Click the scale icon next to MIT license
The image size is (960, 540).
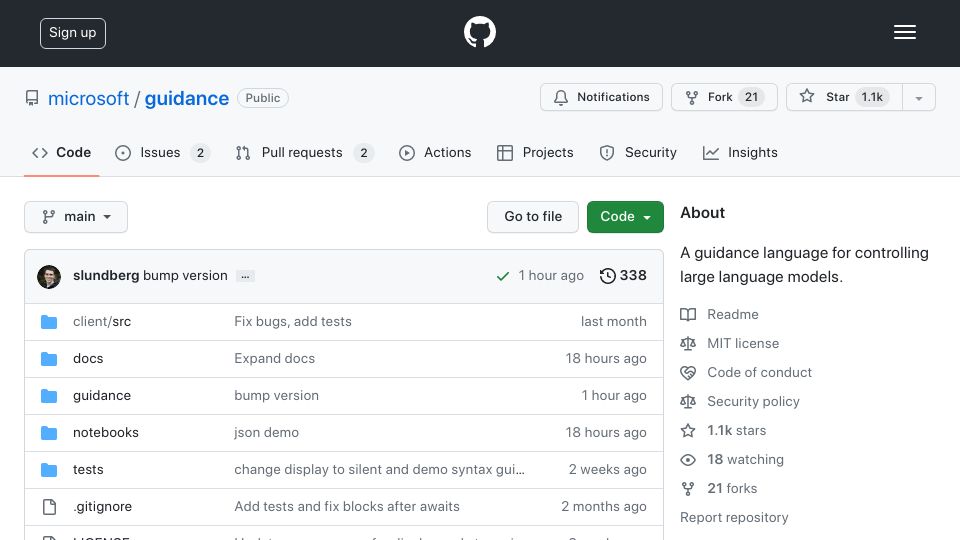(688, 343)
